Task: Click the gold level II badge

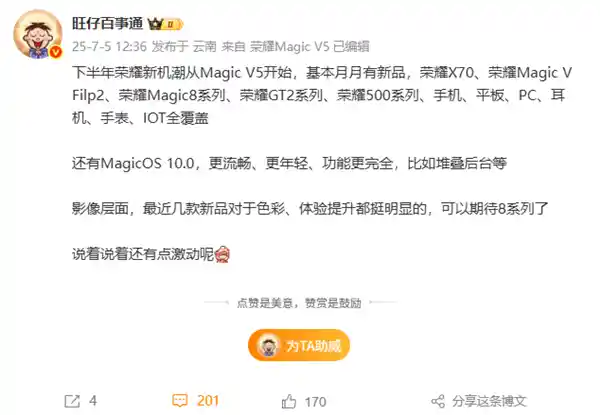Action: [173, 24]
